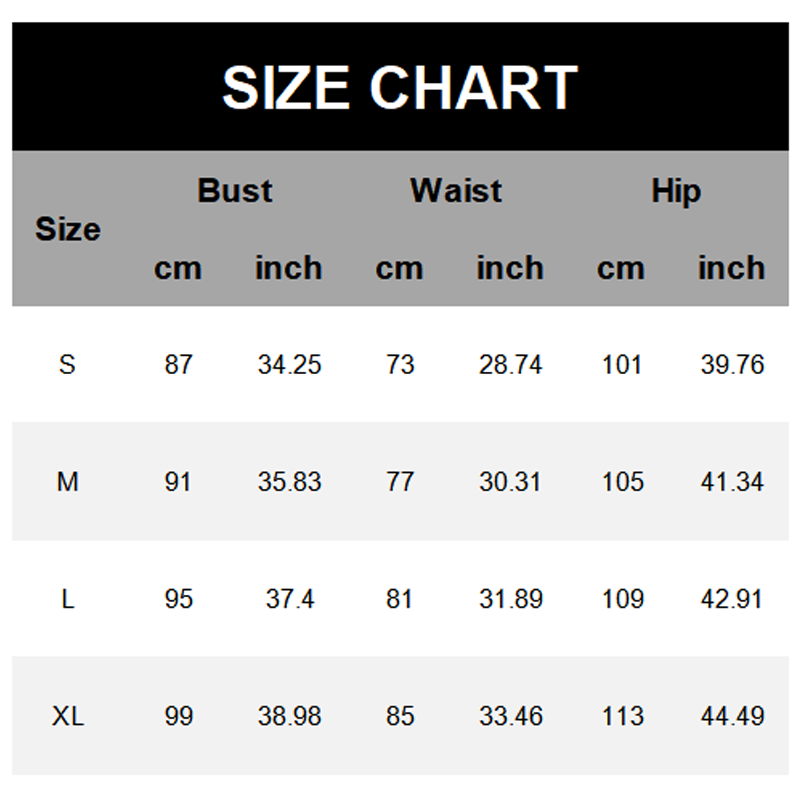Click the 35.83 inch bust cell
800x800 pixels.
tap(289, 482)
